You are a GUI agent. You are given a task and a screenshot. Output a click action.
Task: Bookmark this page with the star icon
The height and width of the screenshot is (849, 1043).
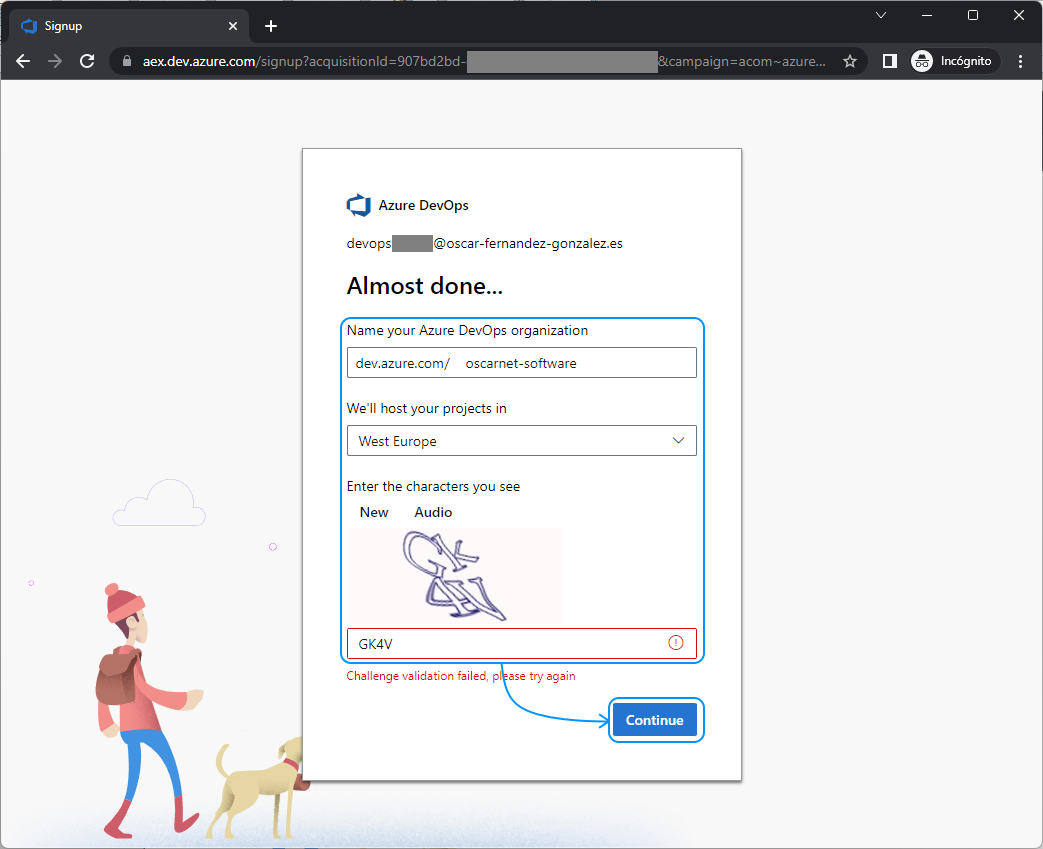849,61
